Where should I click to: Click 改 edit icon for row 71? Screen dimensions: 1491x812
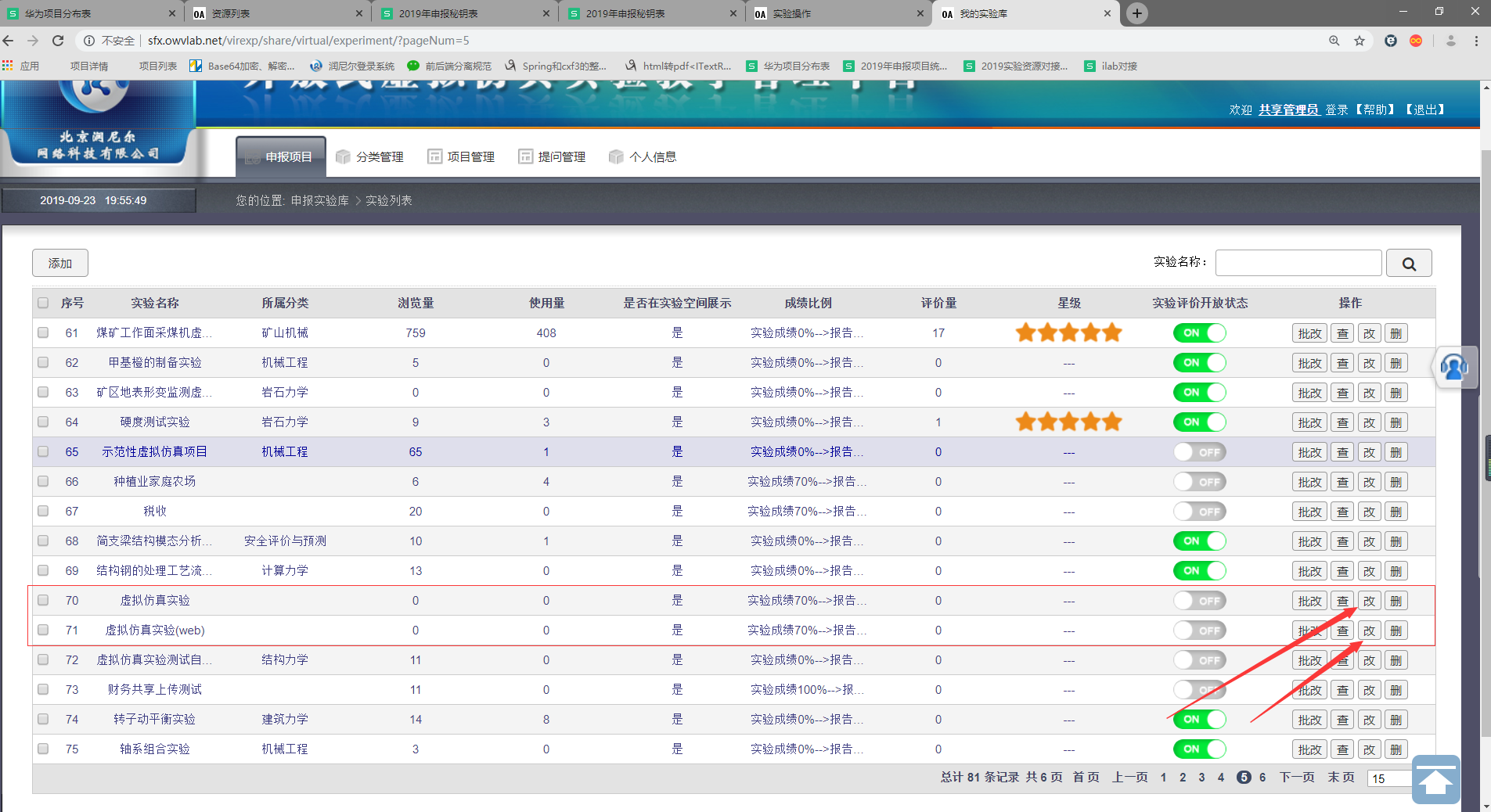click(1370, 631)
